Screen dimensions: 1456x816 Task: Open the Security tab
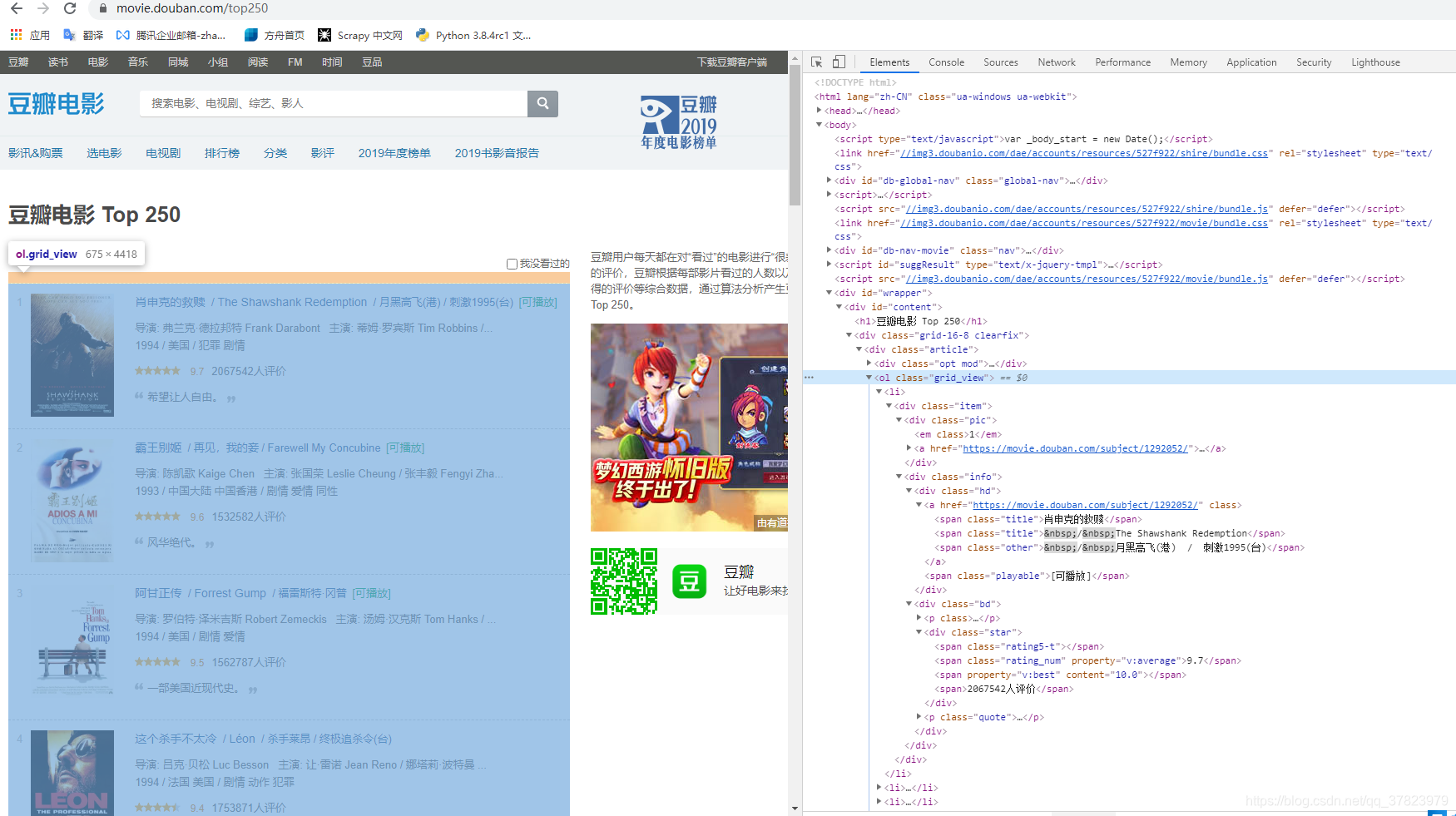point(1314,62)
